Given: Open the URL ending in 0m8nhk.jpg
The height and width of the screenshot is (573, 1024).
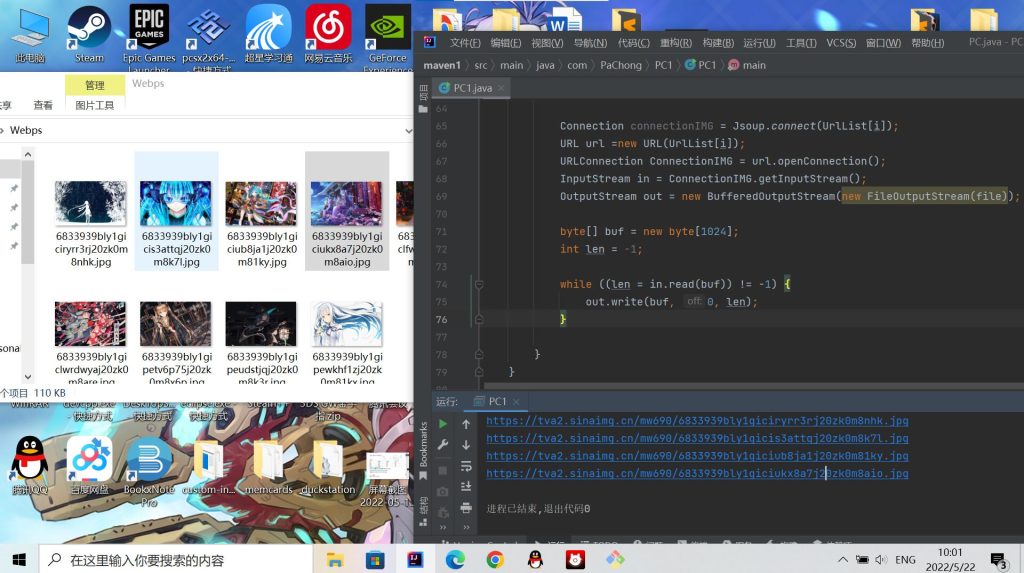Looking at the screenshot, I should (x=697, y=421).
